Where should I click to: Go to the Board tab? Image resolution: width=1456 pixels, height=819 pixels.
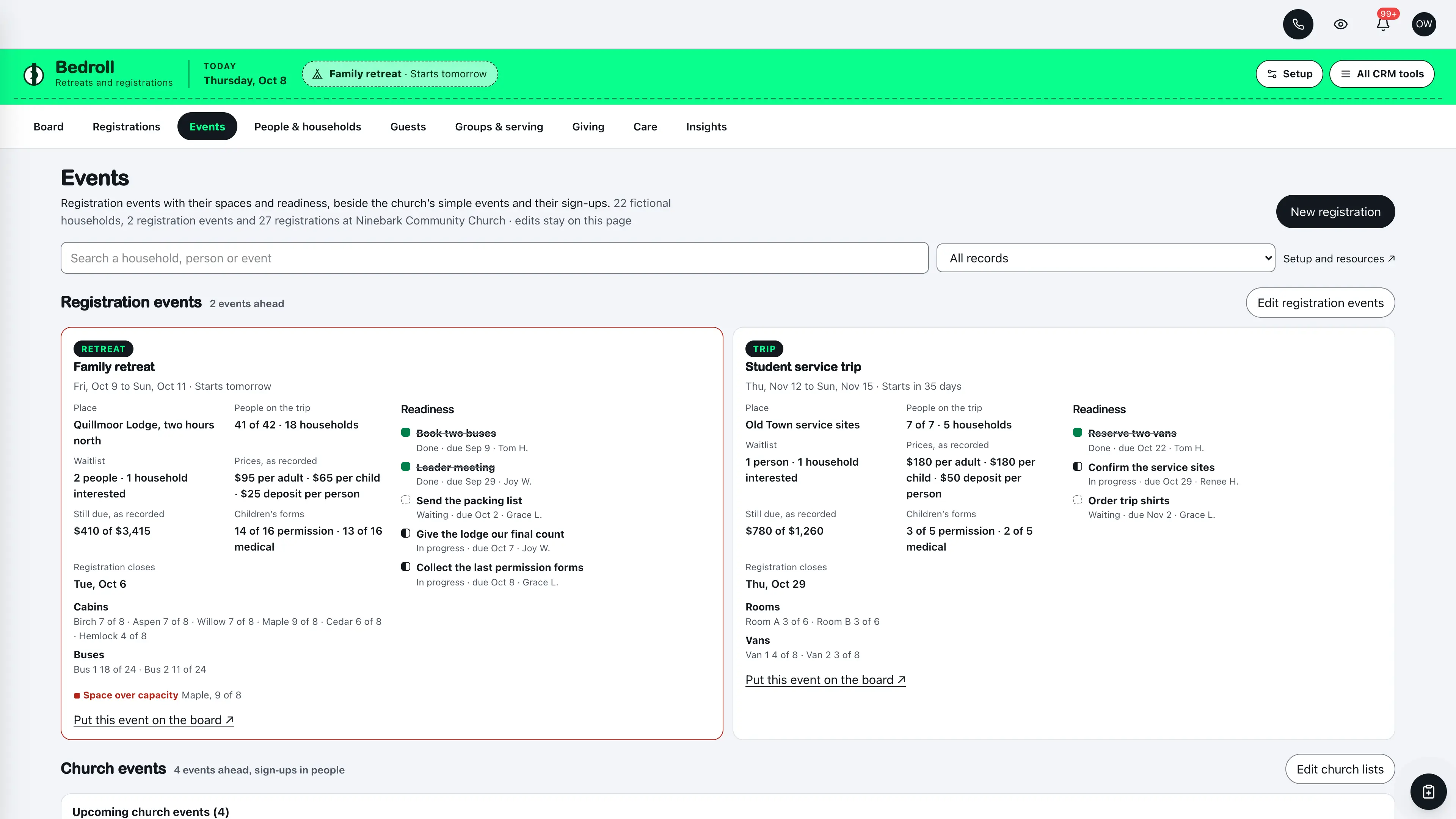pos(49,127)
